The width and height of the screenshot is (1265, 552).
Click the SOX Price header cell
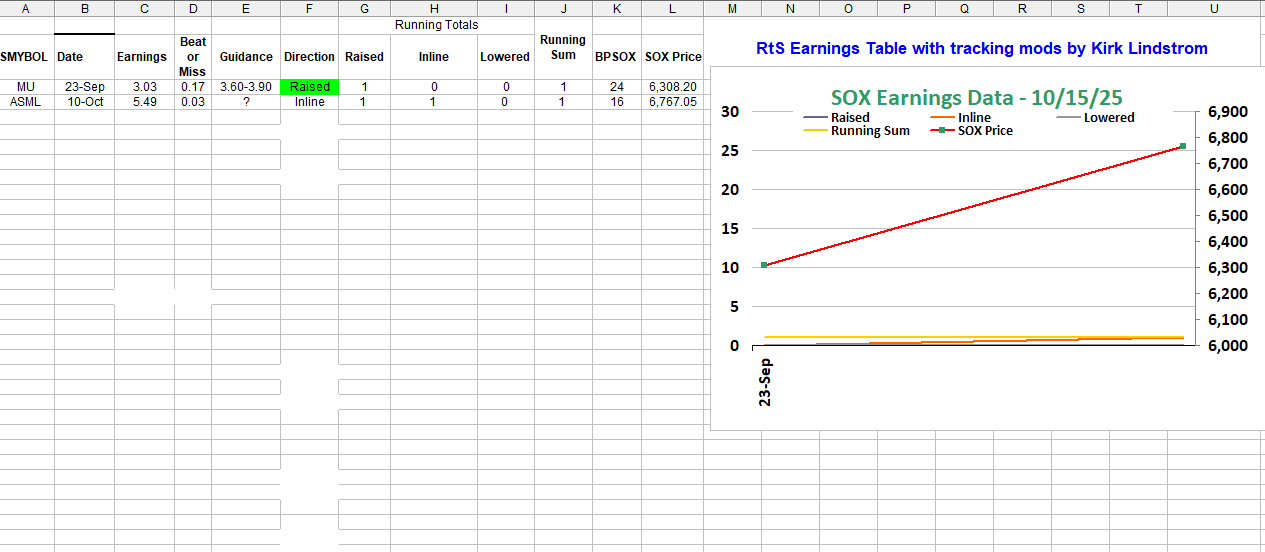(672, 57)
